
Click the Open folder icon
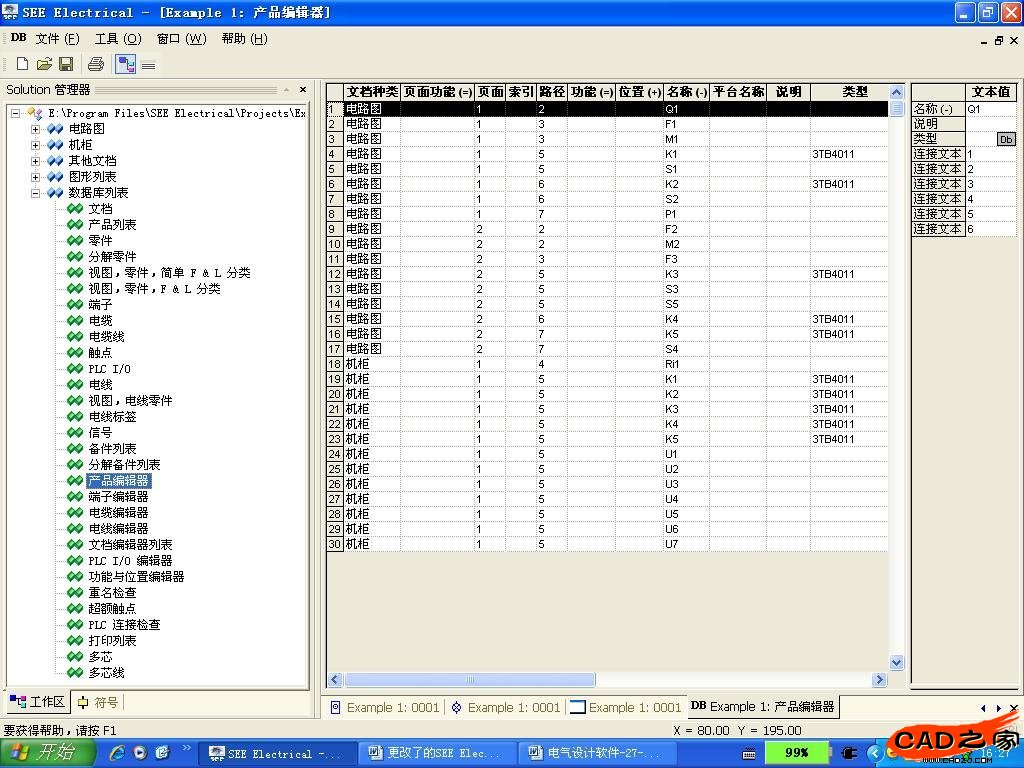(44, 64)
